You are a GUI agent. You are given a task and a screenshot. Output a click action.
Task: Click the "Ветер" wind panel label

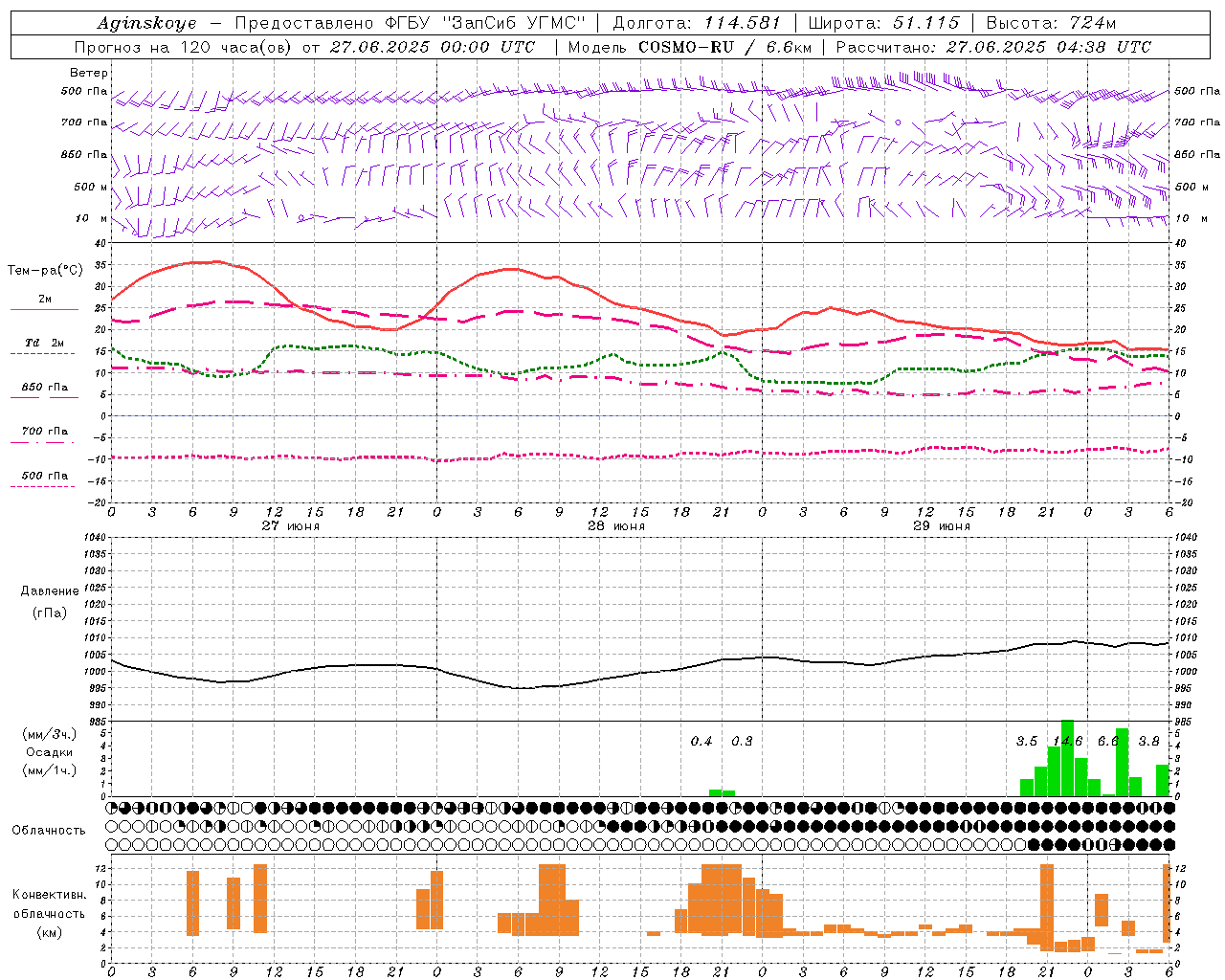point(88,73)
